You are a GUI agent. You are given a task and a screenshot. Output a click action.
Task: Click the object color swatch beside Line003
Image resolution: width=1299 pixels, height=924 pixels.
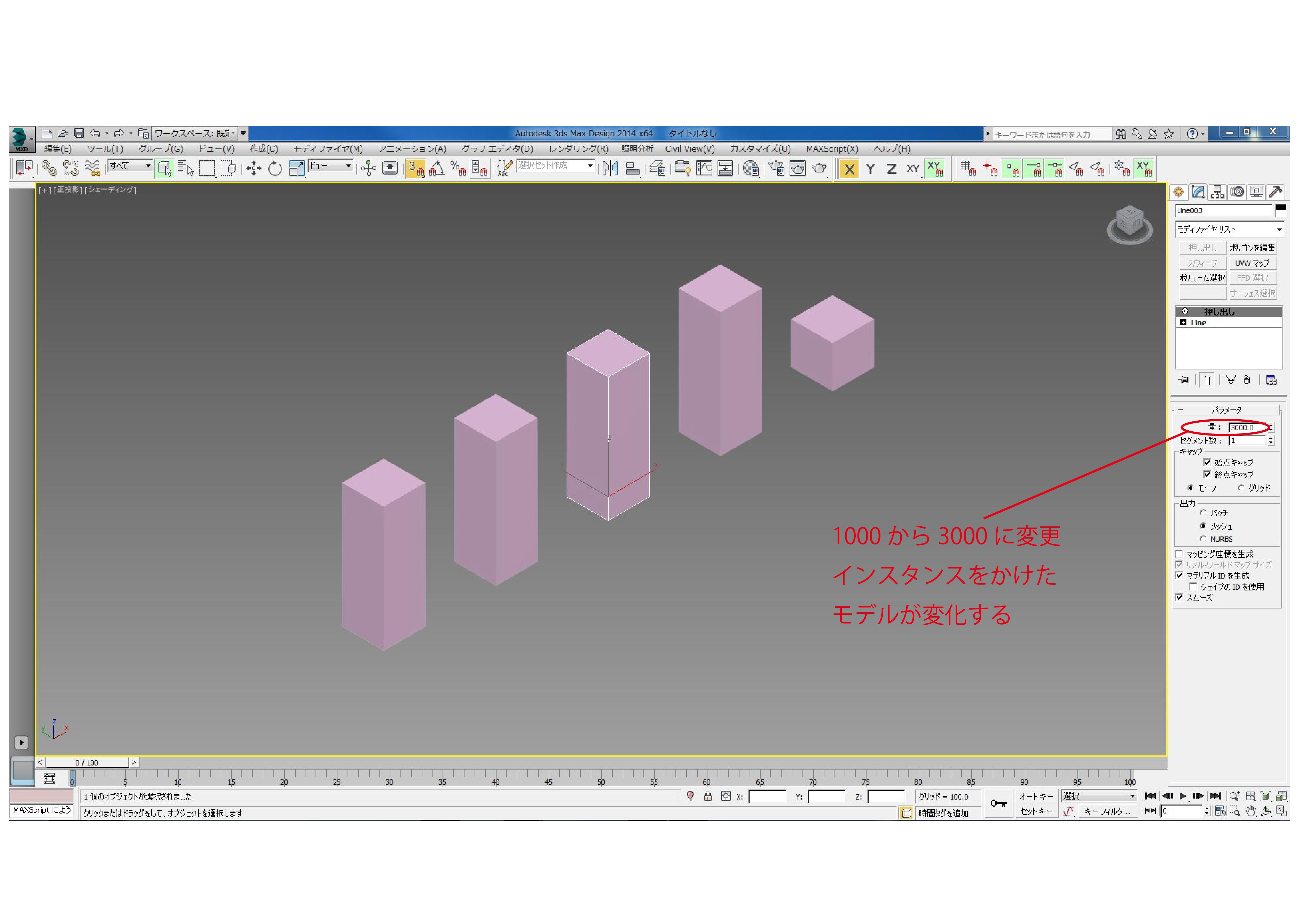click(1280, 209)
